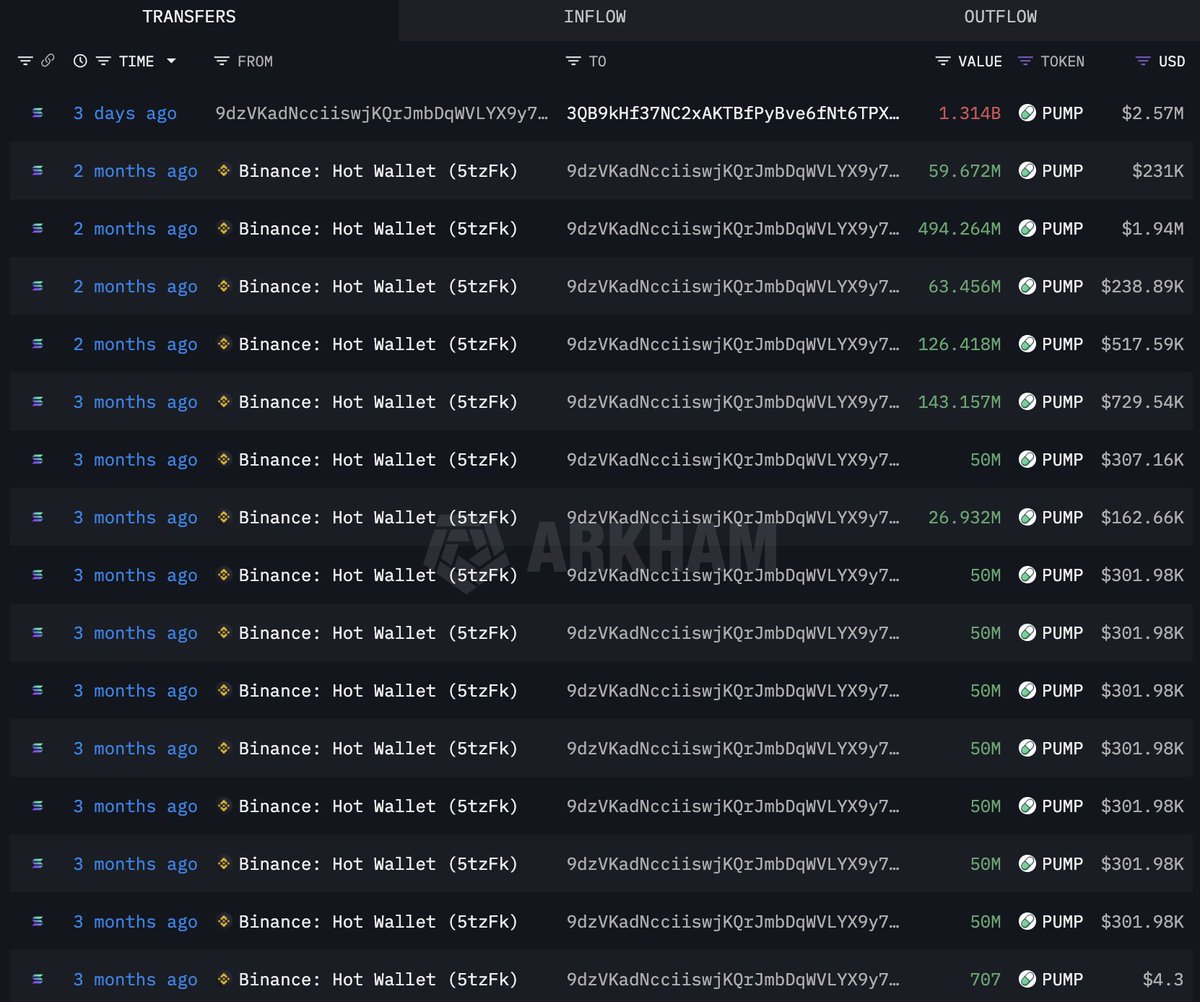Click Solana chain icon on 3 days ago row

[38, 113]
